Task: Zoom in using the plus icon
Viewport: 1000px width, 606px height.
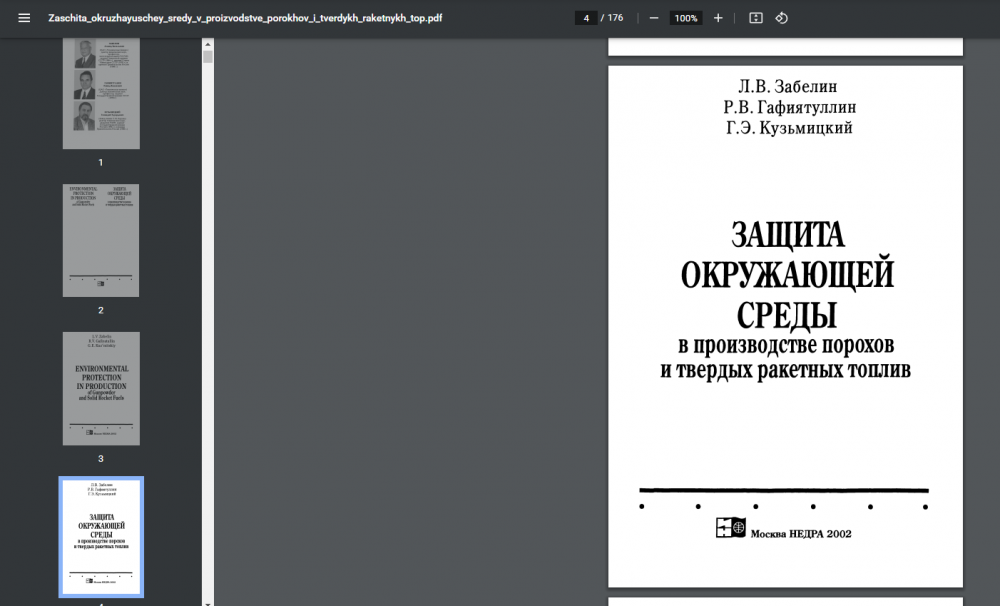Action: pos(718,18)
